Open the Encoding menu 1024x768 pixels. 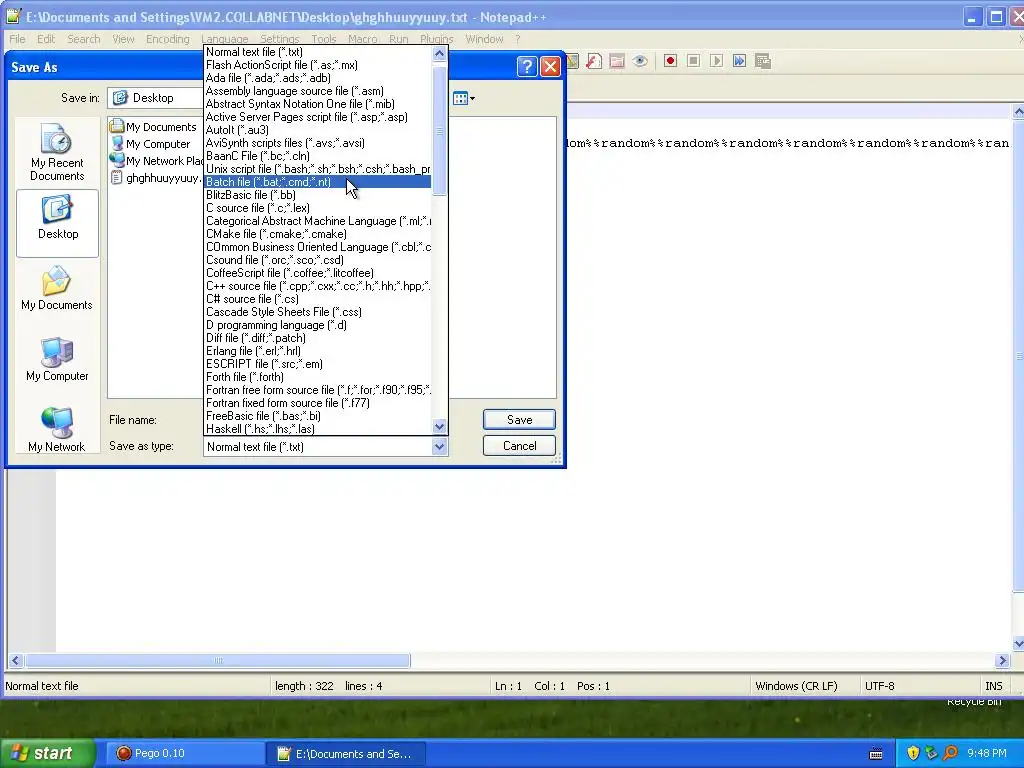[168, 39]
